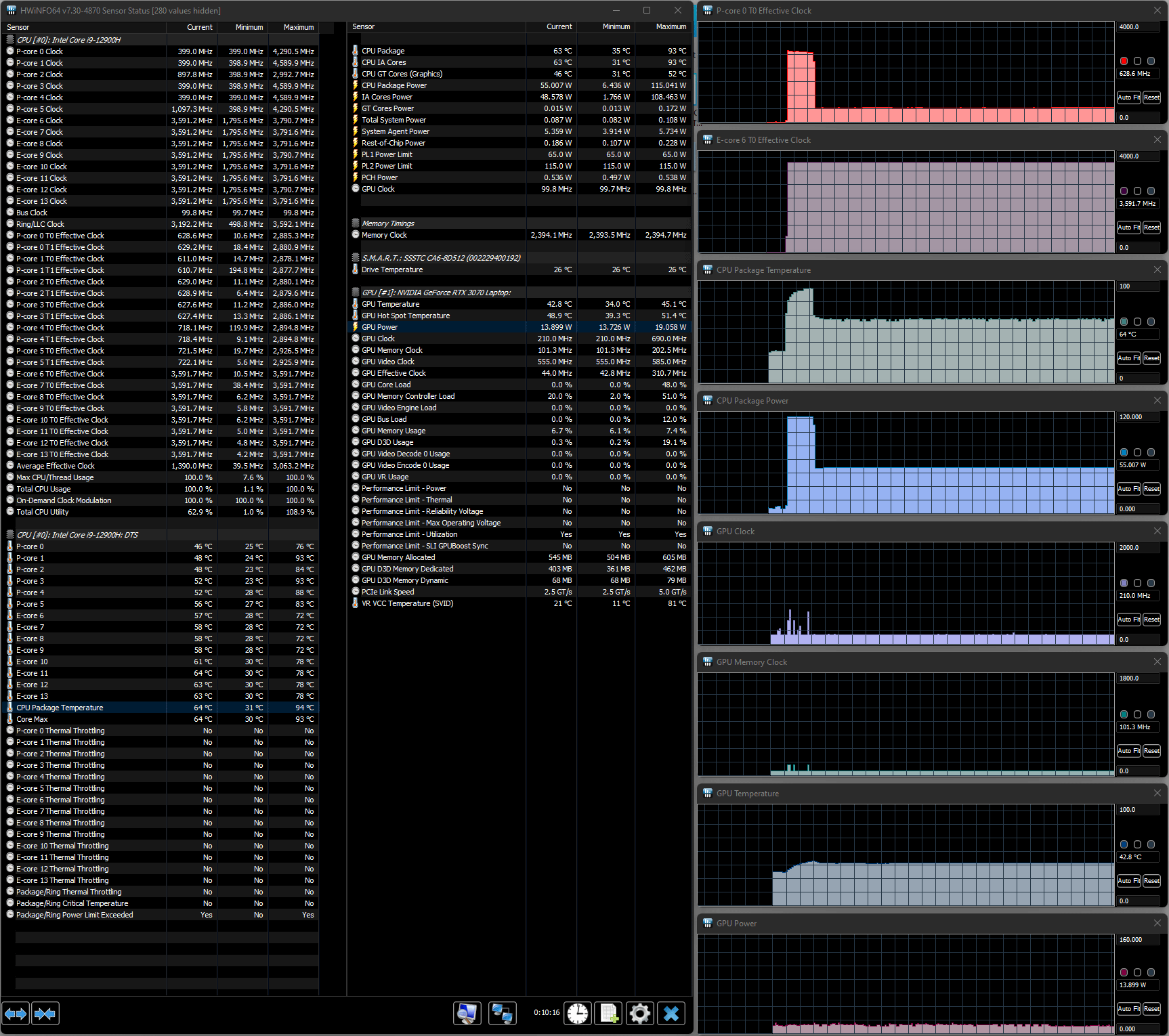This screenshot has width=1169, height=1036.
Task: Select the Package/Ring Critical Temperature row
Action: click(161, 903)
